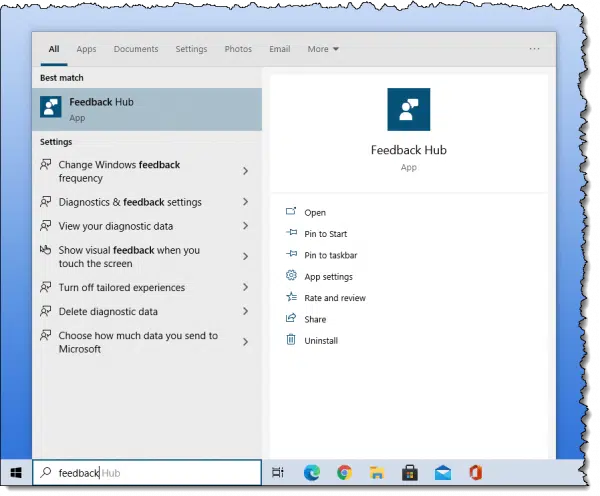The image size is (600, 496).
Task: Expand View your diagnostic data chevron
Action: (246, 226)
